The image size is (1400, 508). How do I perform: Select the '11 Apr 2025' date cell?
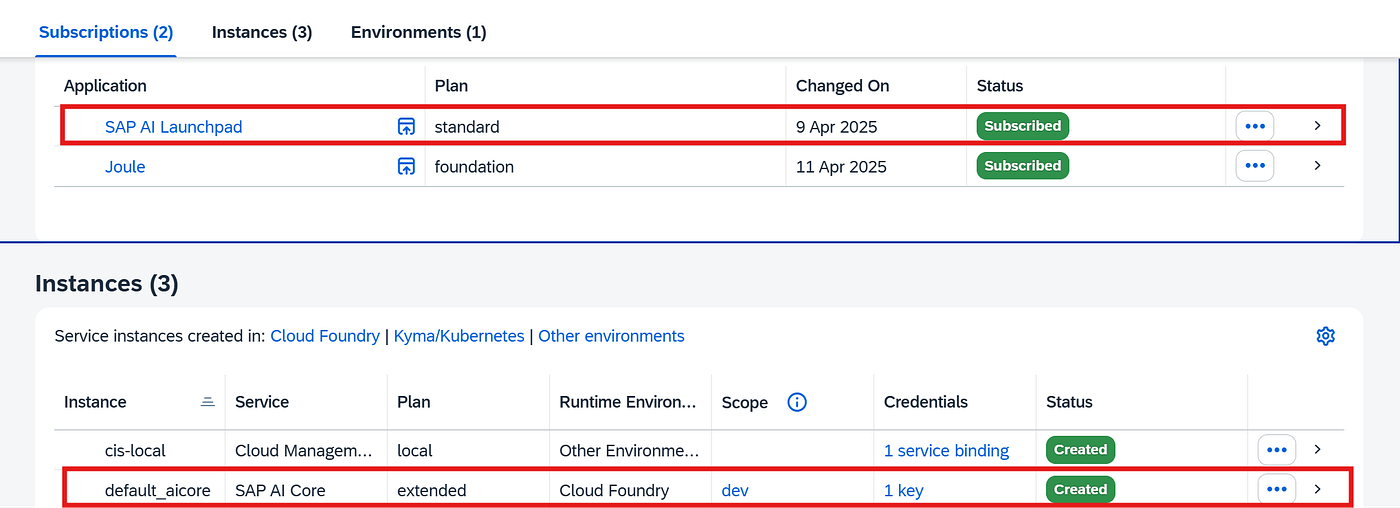[841, 167]
